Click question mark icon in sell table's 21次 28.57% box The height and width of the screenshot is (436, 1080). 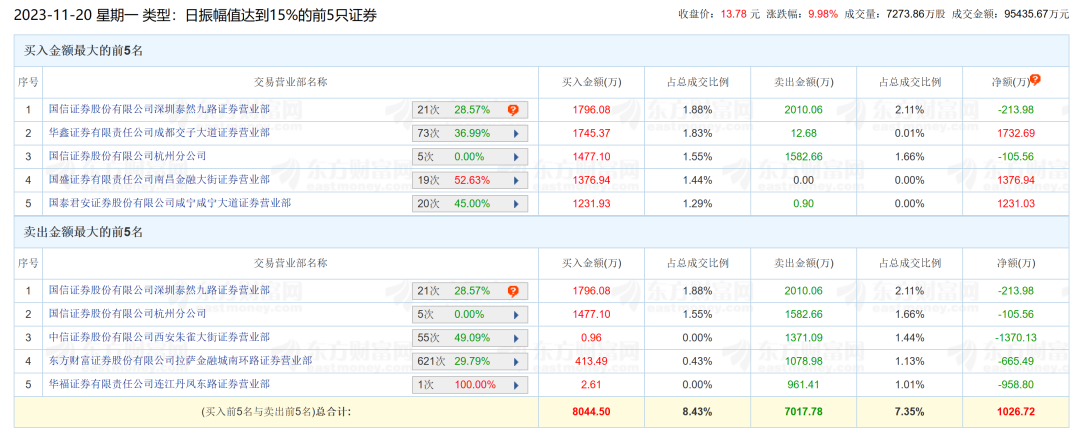pos(513,291)
